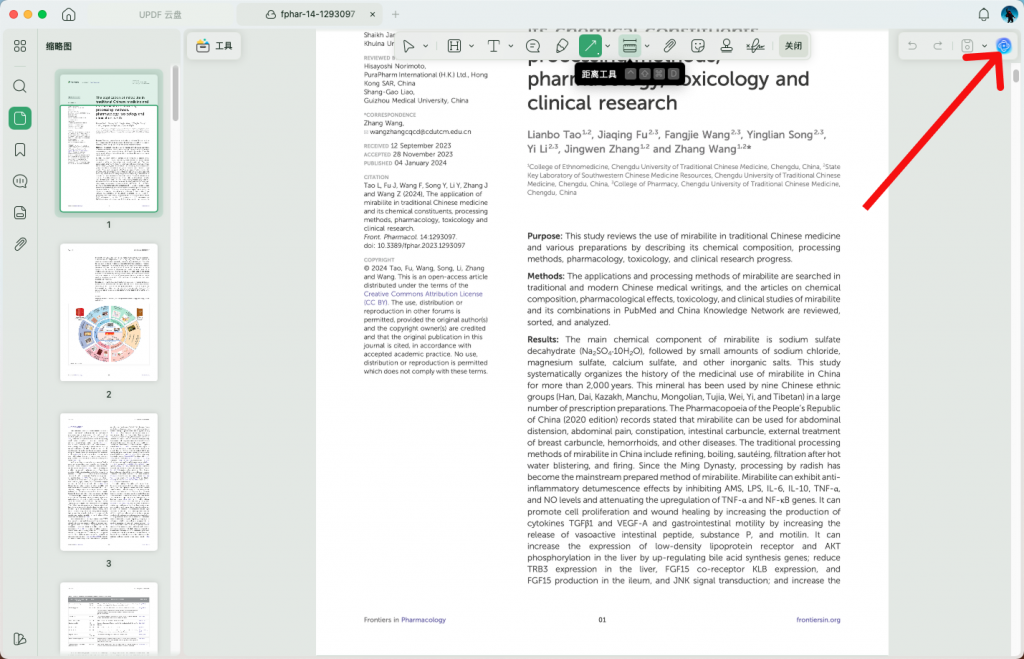Save the document
The image size is (1024, 659).
coord(967,46)
